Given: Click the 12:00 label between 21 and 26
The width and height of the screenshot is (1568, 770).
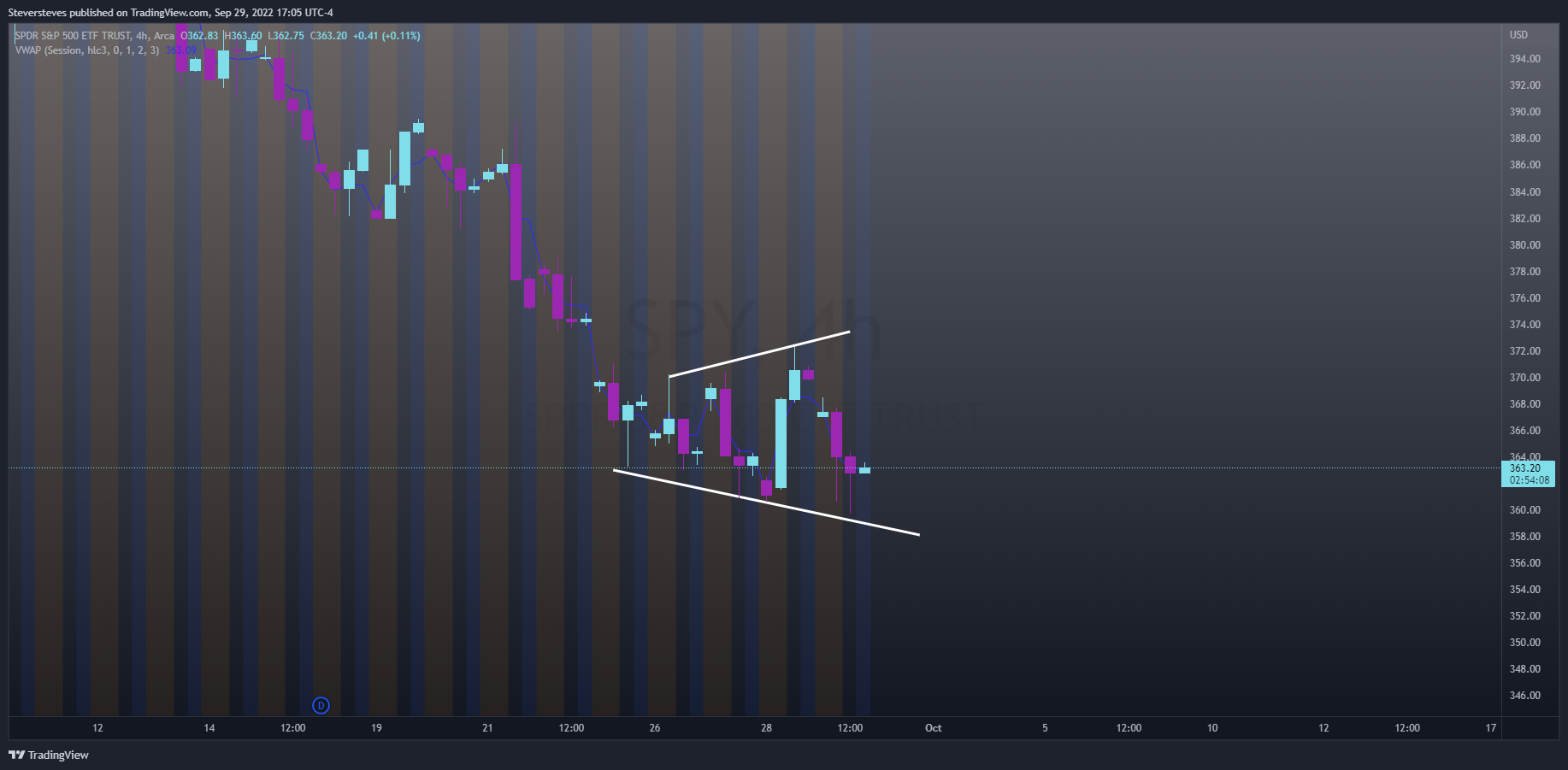Looking at the screenshot, I should click(571, 728).
